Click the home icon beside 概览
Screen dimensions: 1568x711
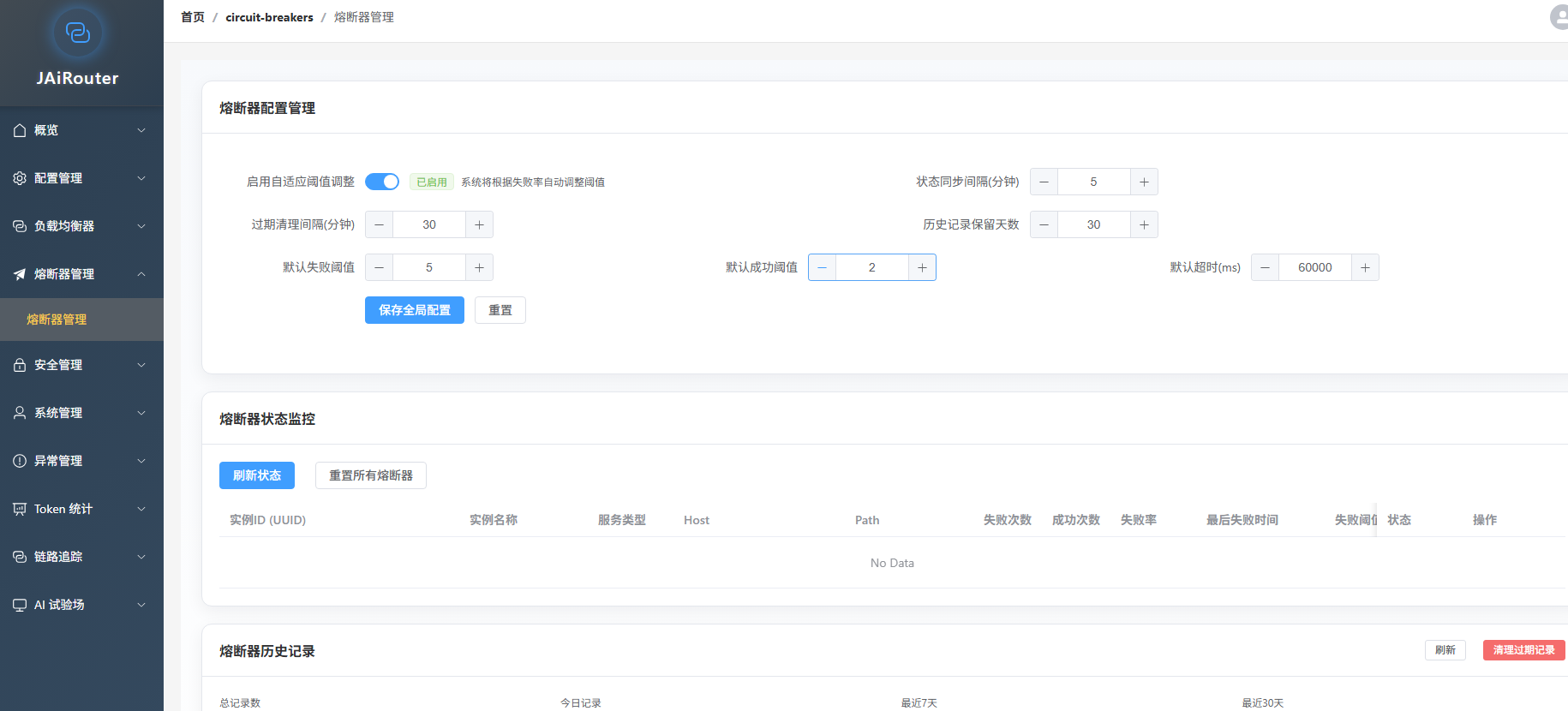point(20,130)
